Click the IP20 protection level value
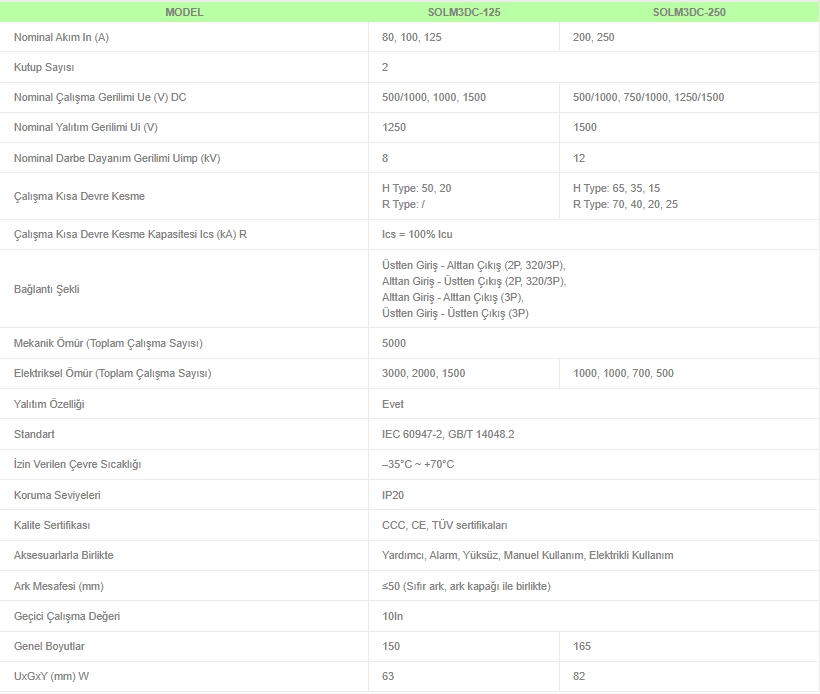This screenshot has height=694, width=820. (x=393, y=495)
